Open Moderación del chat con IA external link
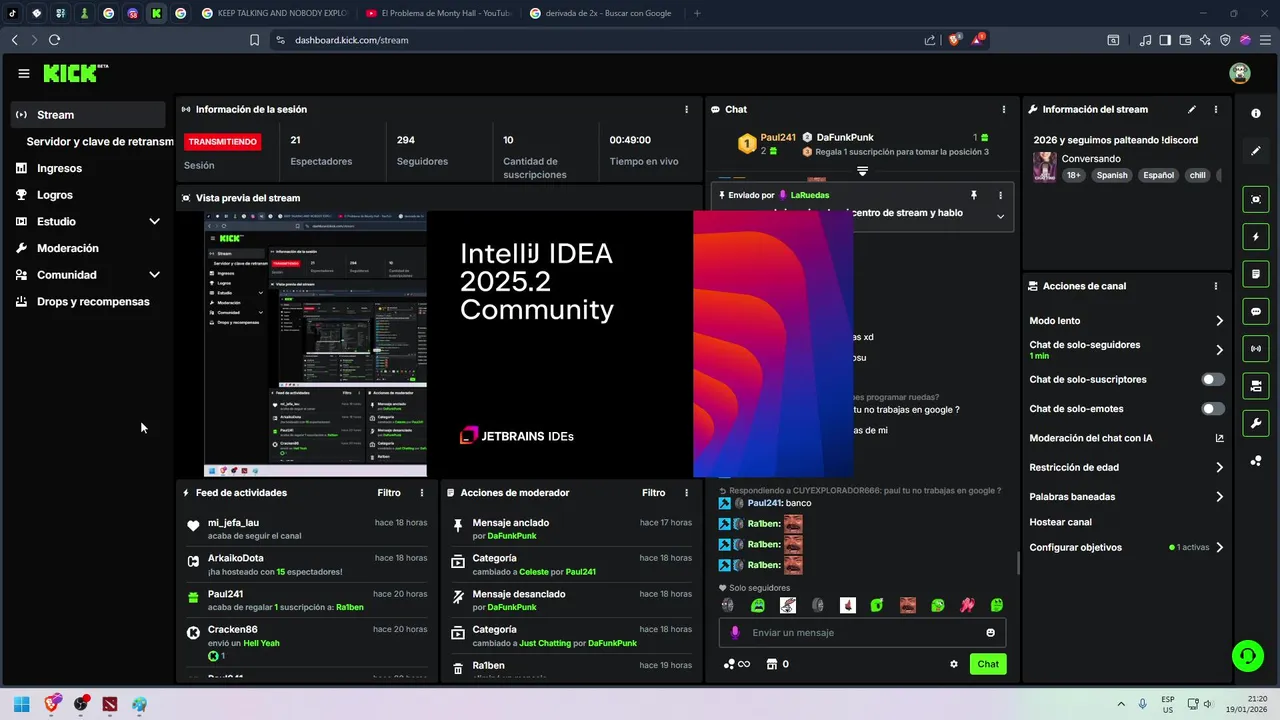 click(x=1219, y=438)
